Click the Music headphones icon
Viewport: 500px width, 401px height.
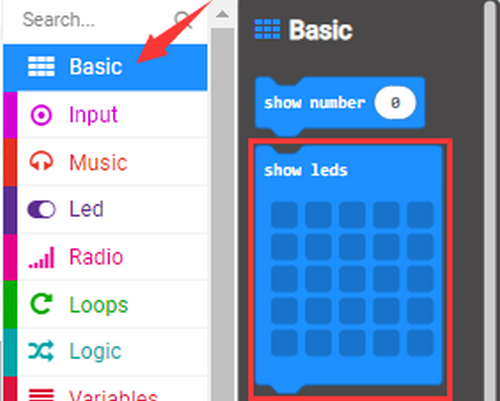tap(41, 161)
